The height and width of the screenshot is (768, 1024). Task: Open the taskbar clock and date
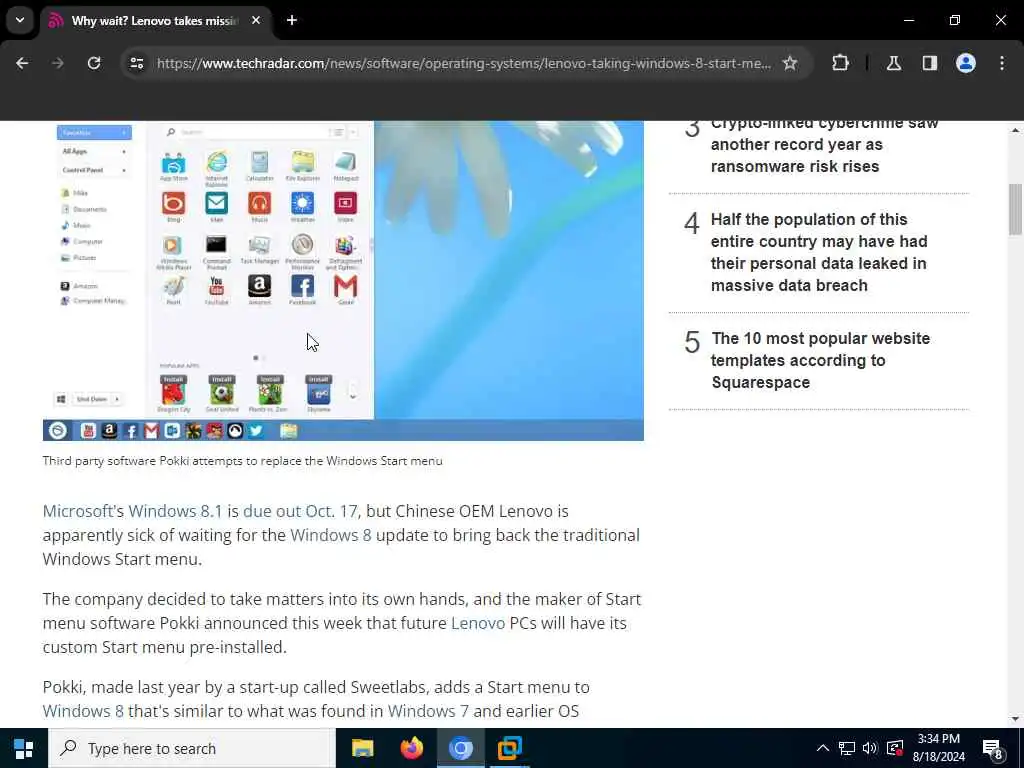[938, 748]
